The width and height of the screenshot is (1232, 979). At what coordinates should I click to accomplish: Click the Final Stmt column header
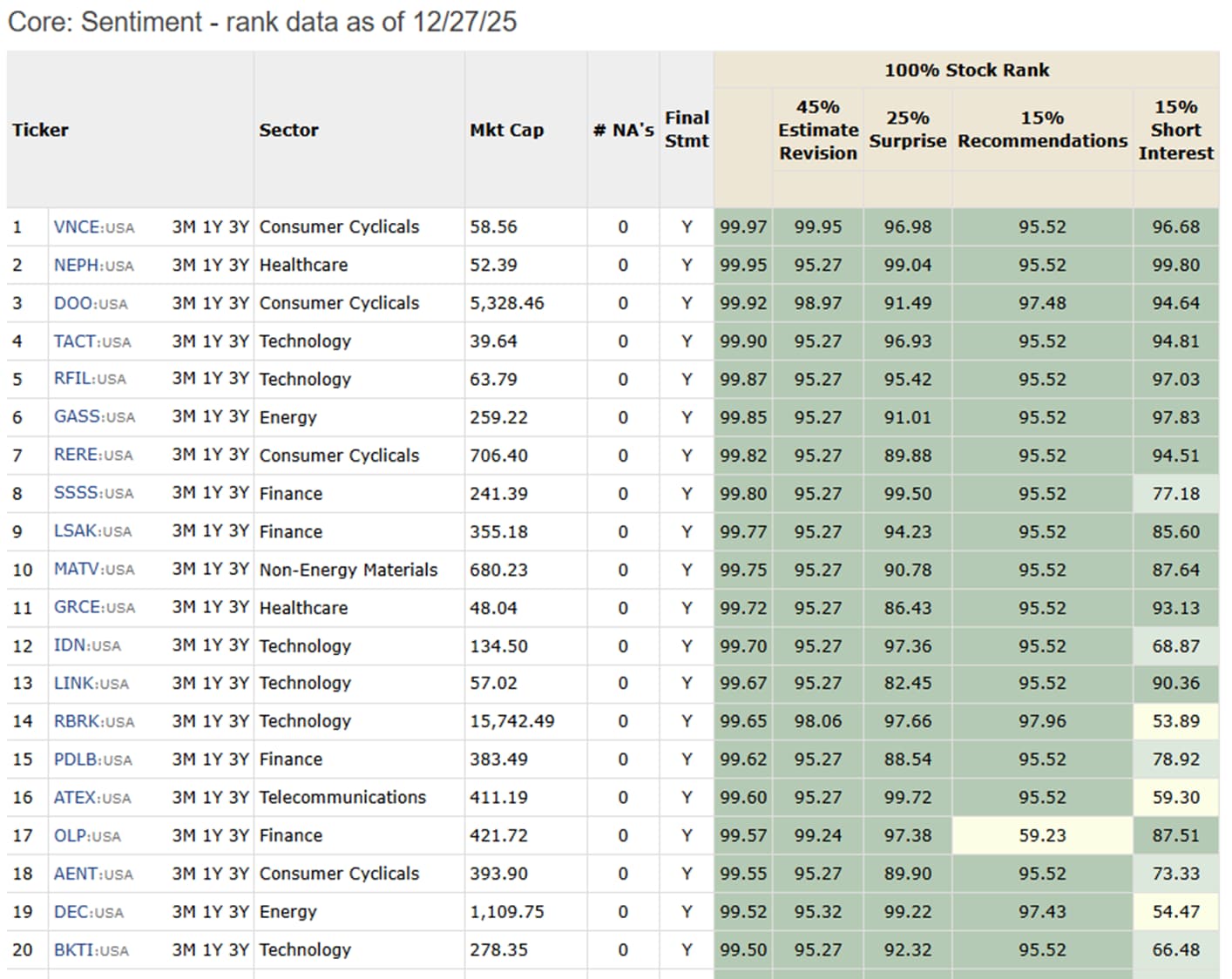click(687, 130)
